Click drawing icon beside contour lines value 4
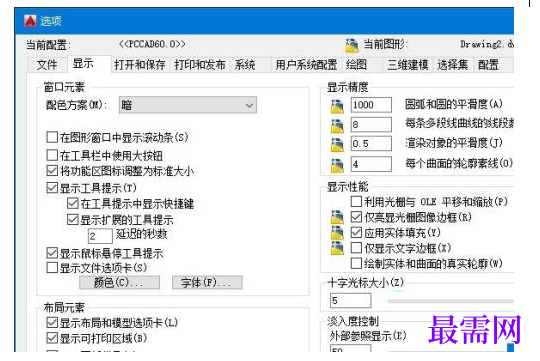This screenshot has height=361, width=540. [337, 165]
